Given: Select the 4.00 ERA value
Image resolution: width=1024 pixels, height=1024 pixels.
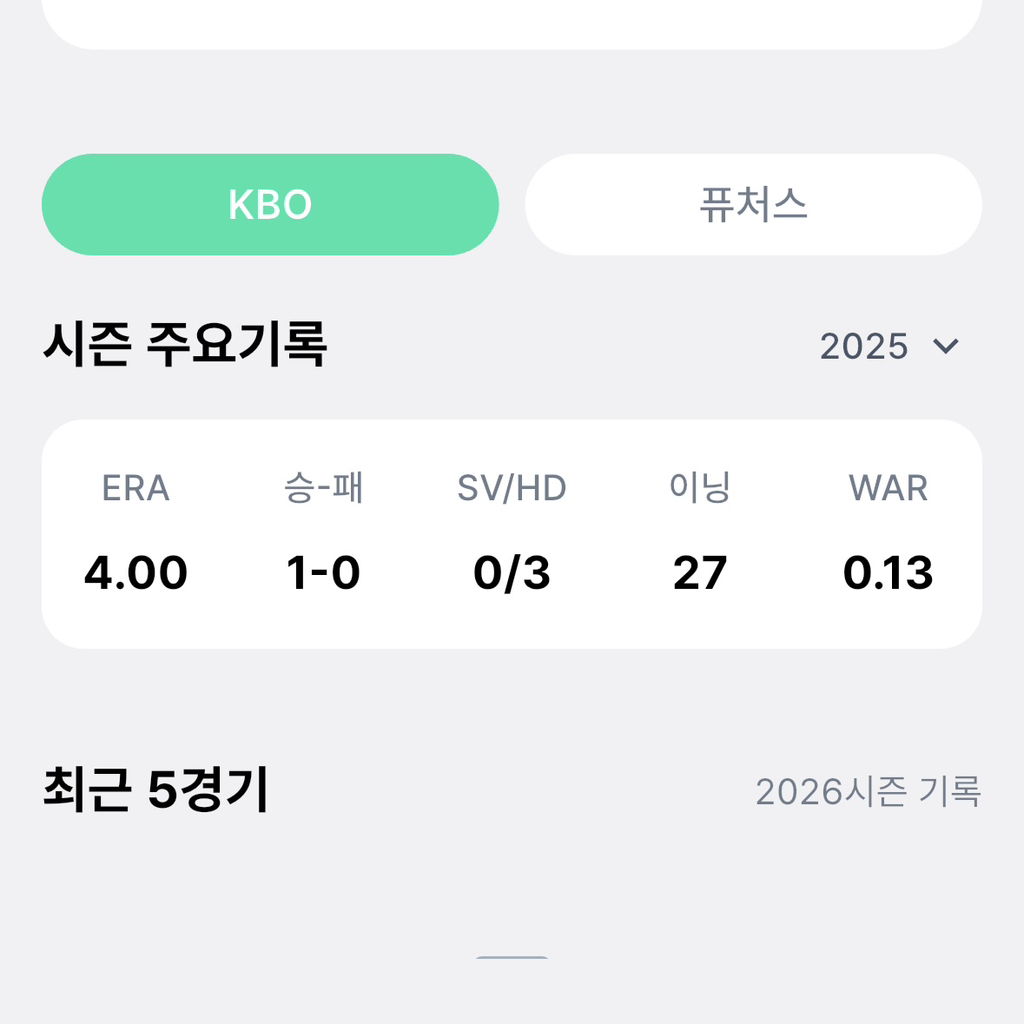Looking at the screenshot, I should [x=136, y=573].
